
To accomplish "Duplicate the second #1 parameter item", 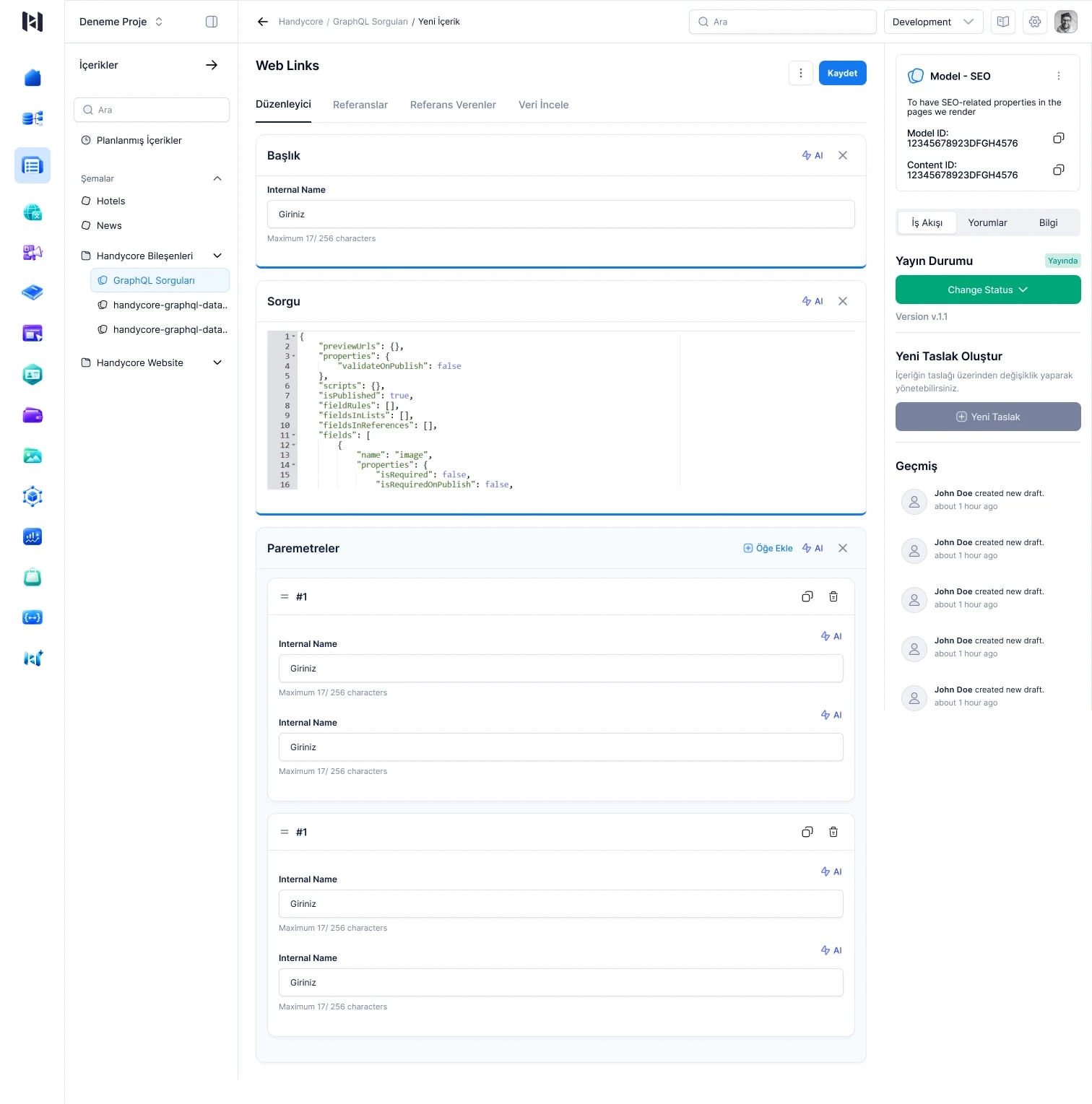I will tap(807, 832).
